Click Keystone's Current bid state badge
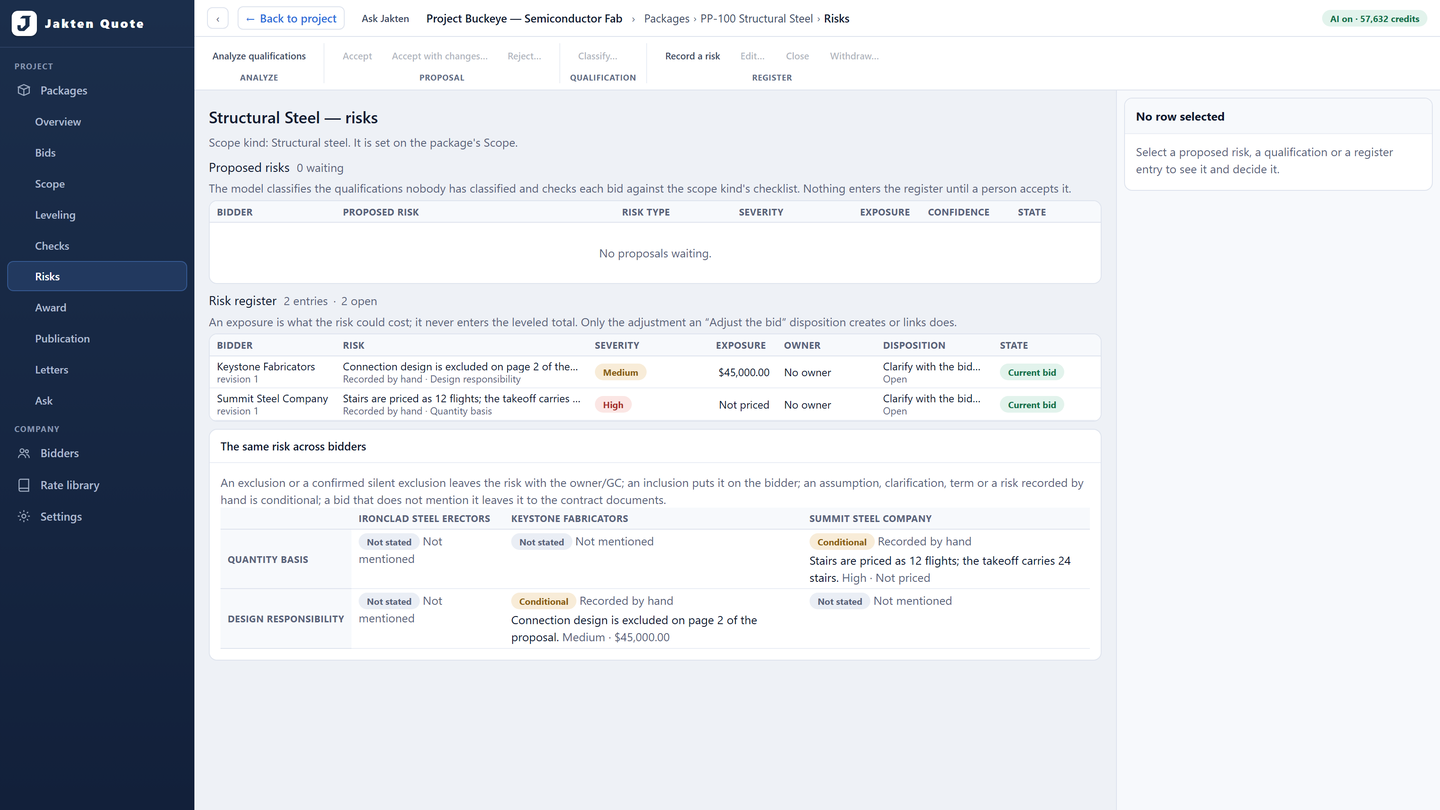1440x810 pixels. click(x=1031, y=372)
